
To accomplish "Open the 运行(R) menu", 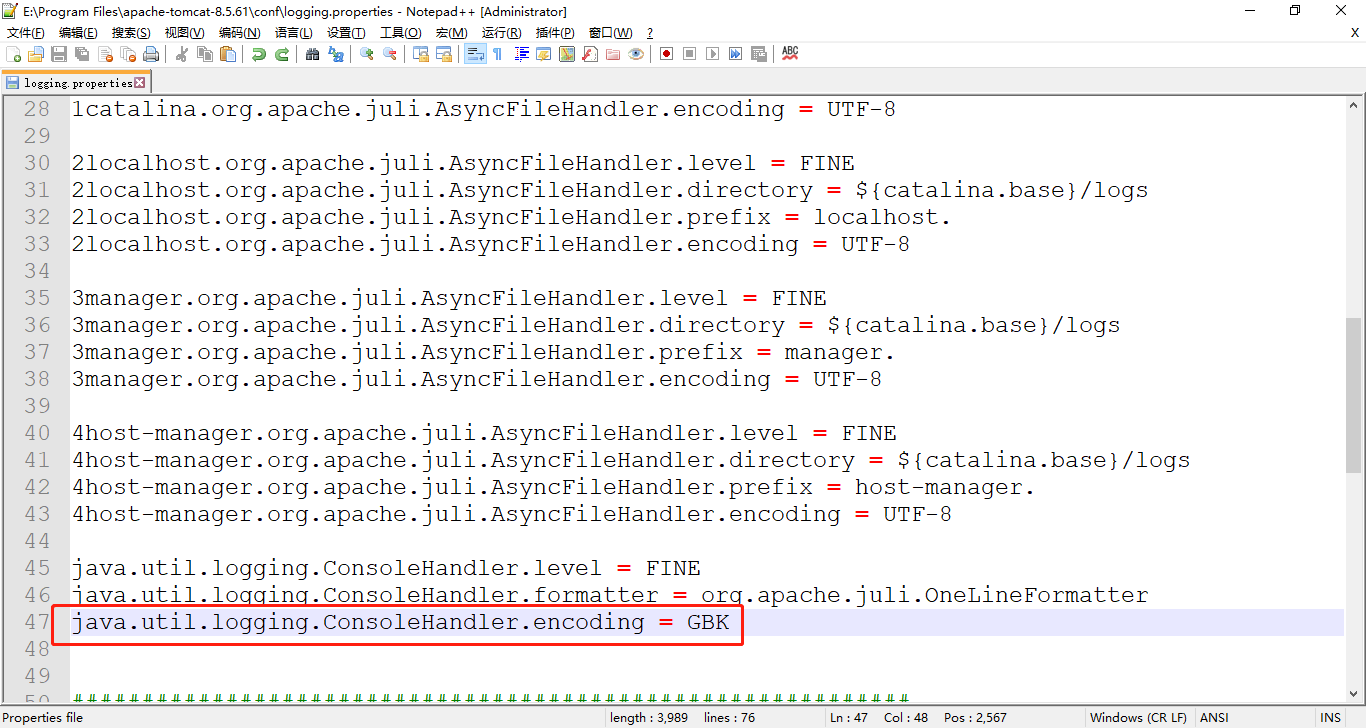I will (501, 32).
